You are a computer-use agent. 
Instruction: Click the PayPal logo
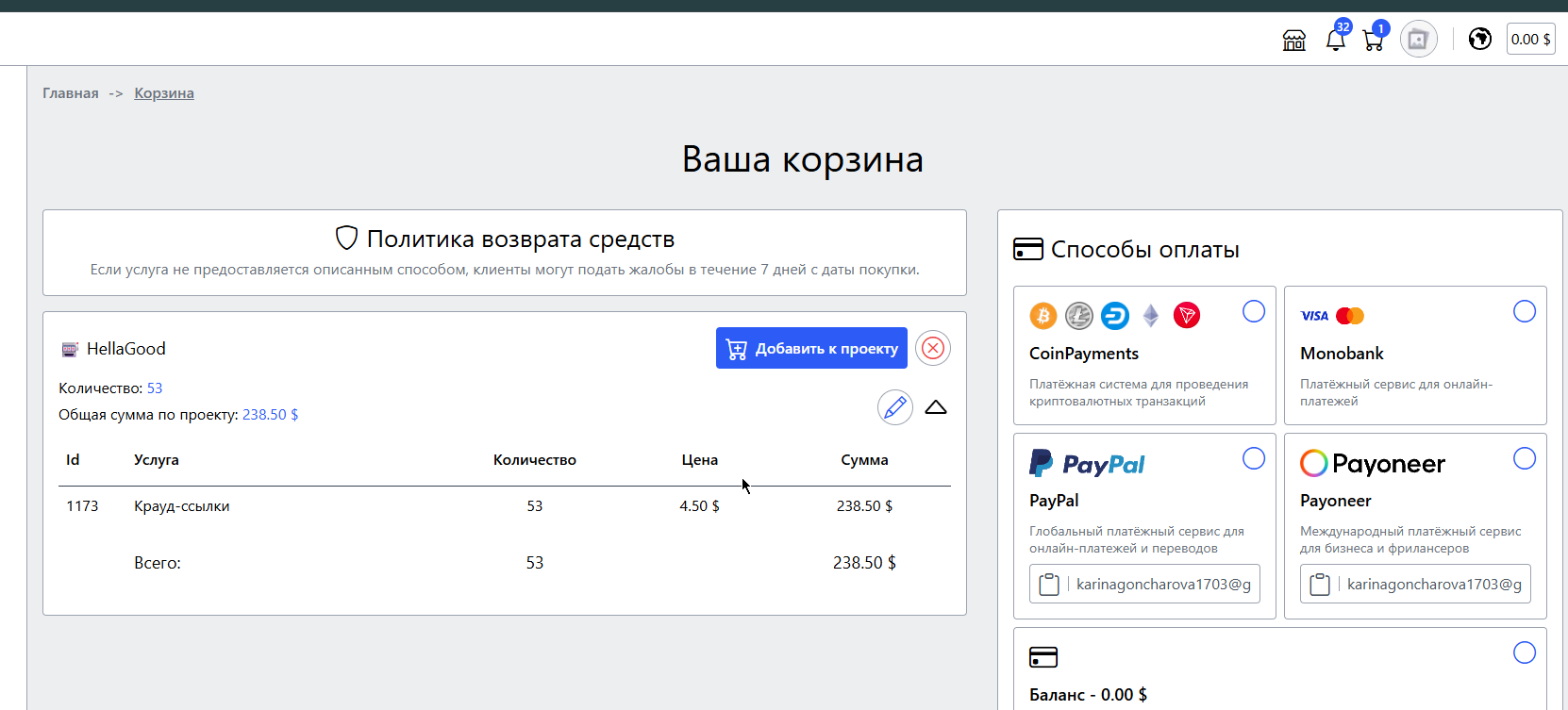click(x=1087, y=463)
